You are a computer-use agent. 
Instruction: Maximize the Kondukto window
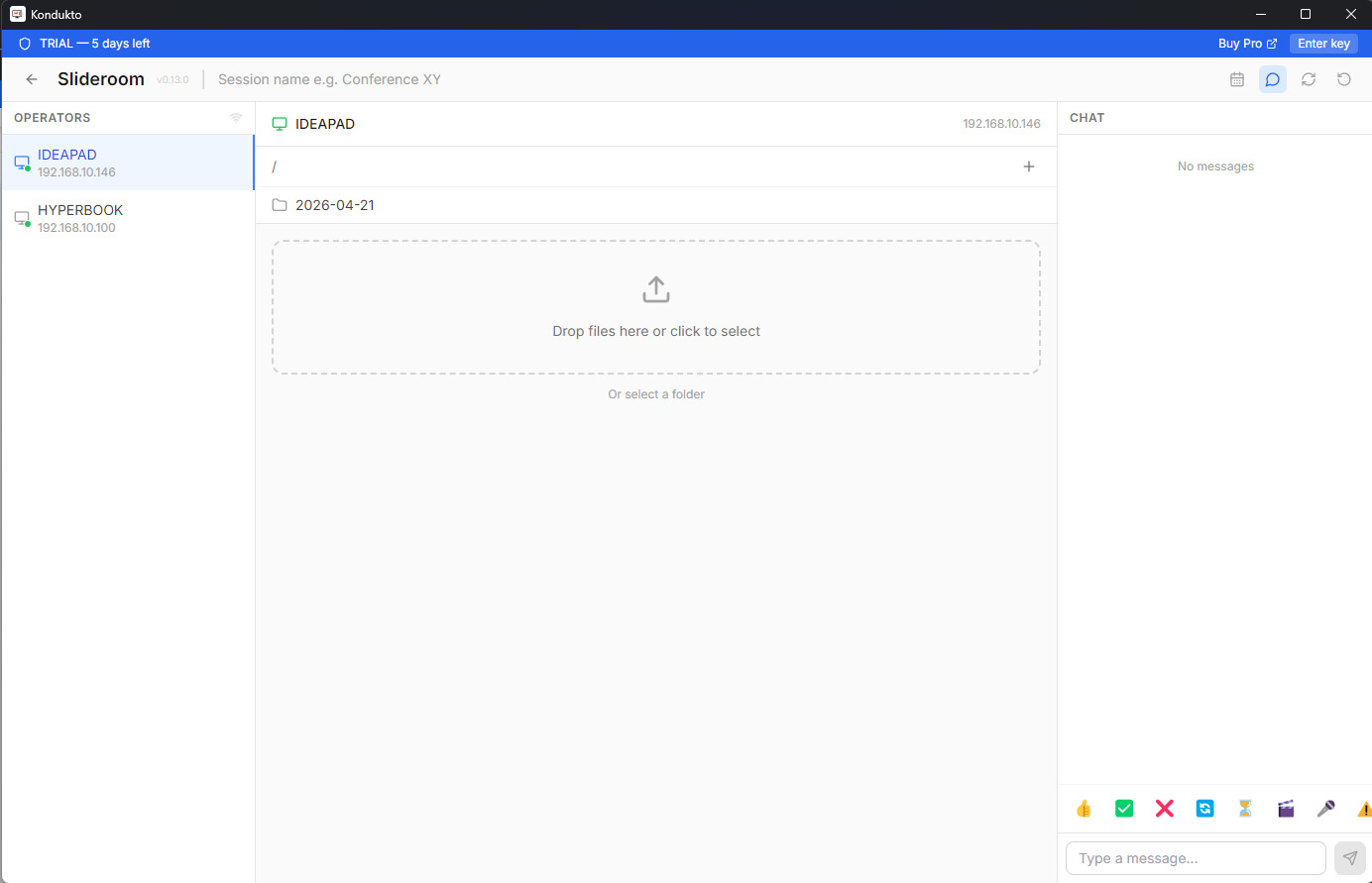point(1306,14)
